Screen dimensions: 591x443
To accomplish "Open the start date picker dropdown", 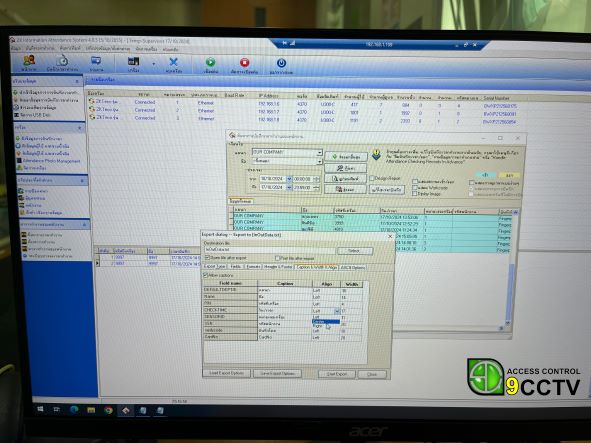I will [x=289, y=179].
